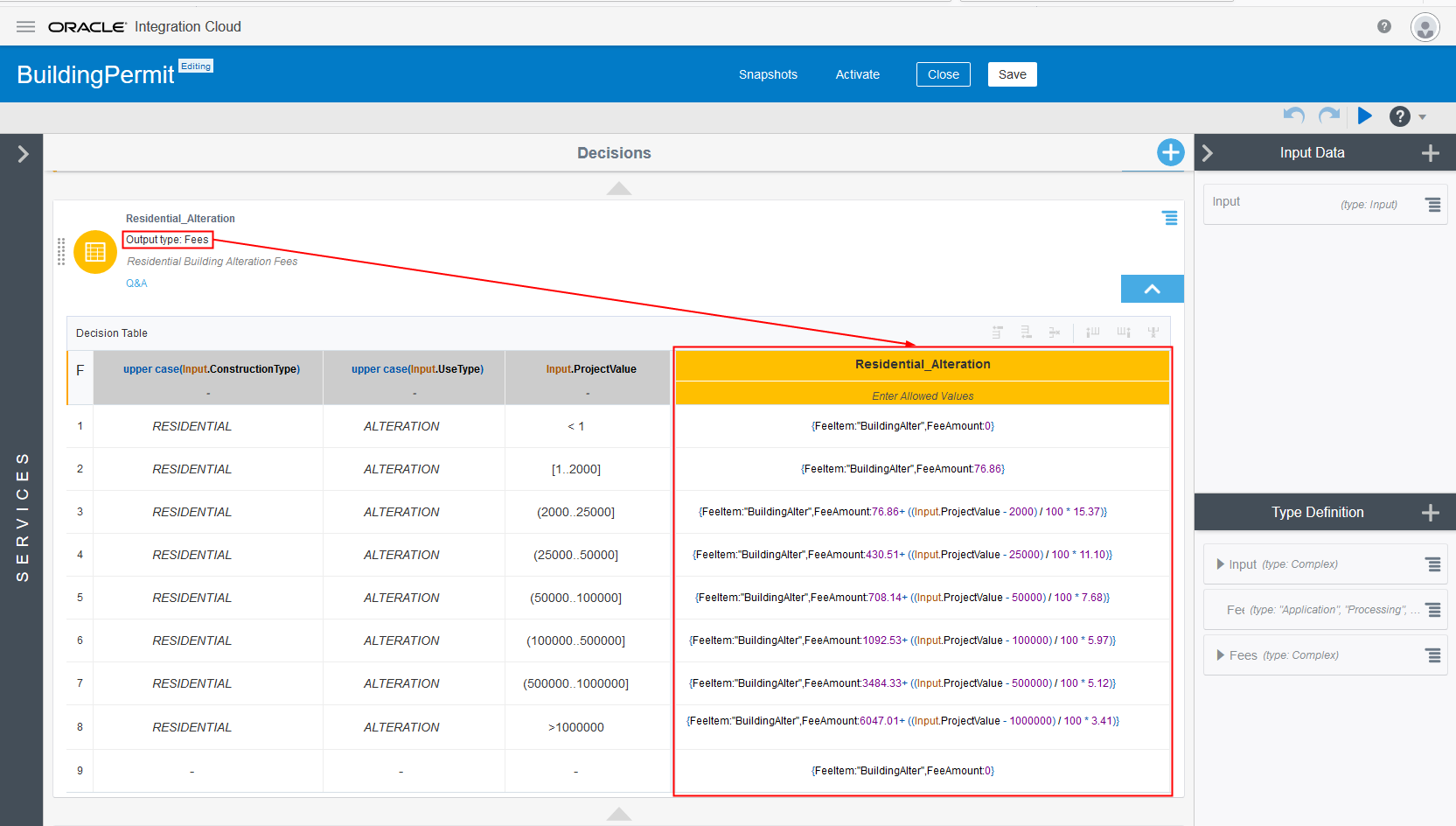Expand the Fees complex type definition
This screenshot has width=1456, height=826.
(1221, 654)
